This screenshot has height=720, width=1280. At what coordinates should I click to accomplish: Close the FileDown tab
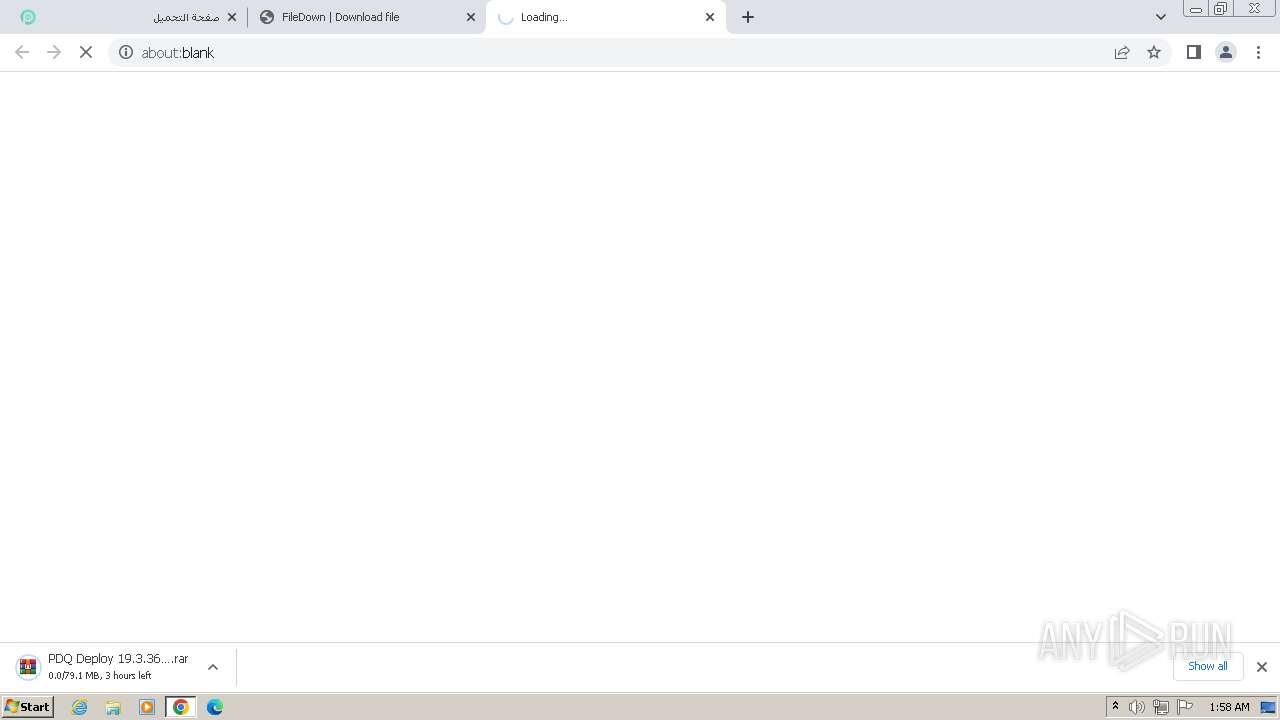471,17
